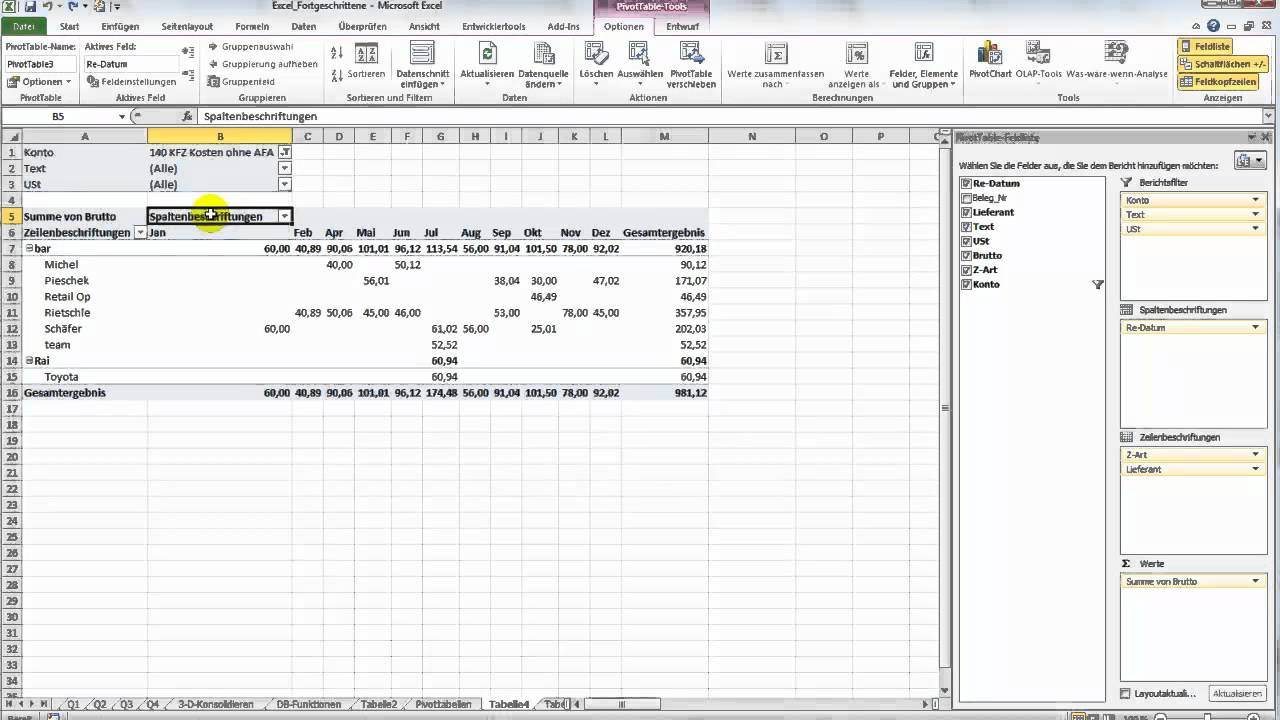Open Text filter dropdown in cell B2
Image resolution: width=1280 pixels, height=720 pixels.
pos(285,168)
